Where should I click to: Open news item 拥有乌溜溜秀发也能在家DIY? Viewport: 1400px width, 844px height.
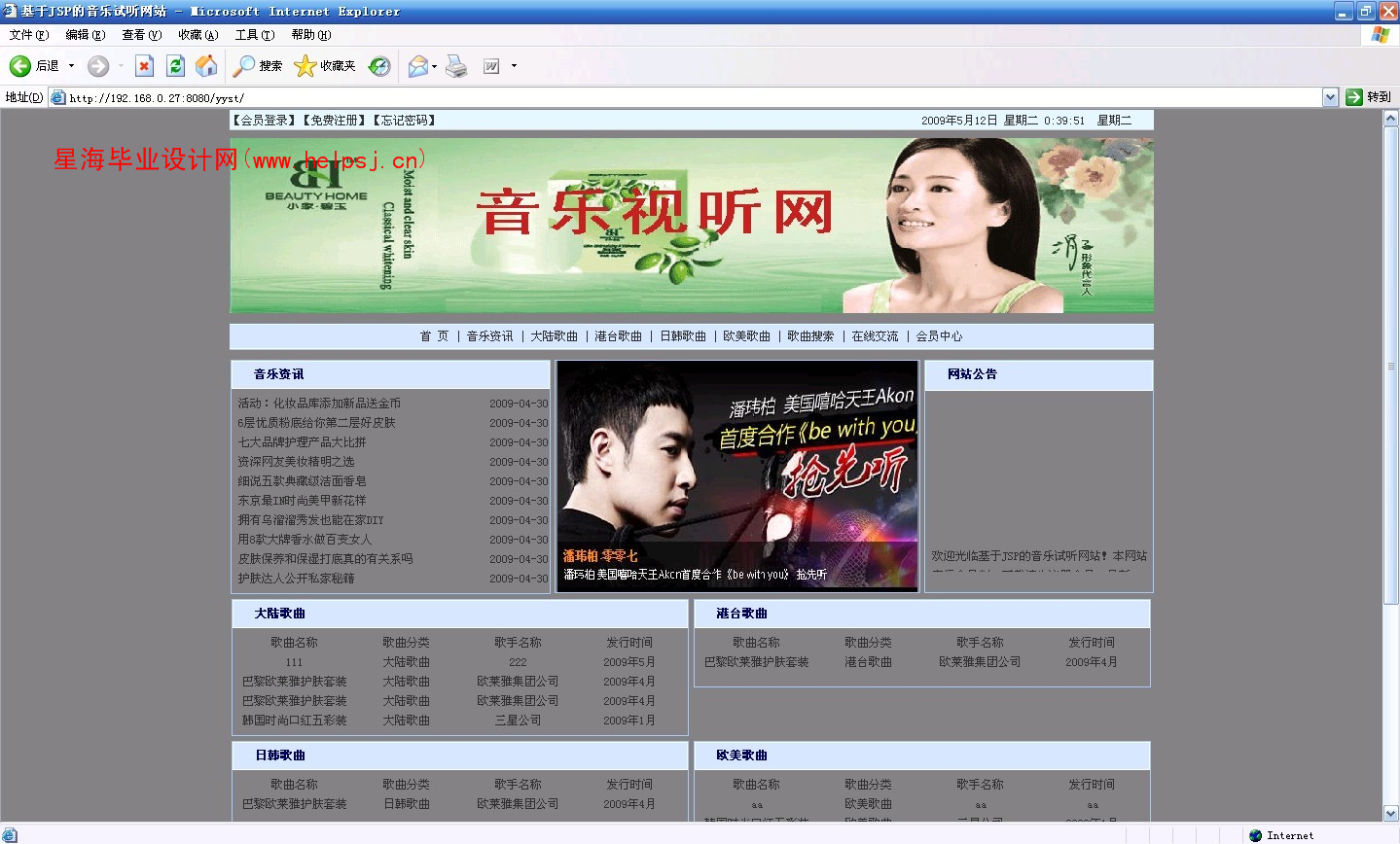point(310,520)
